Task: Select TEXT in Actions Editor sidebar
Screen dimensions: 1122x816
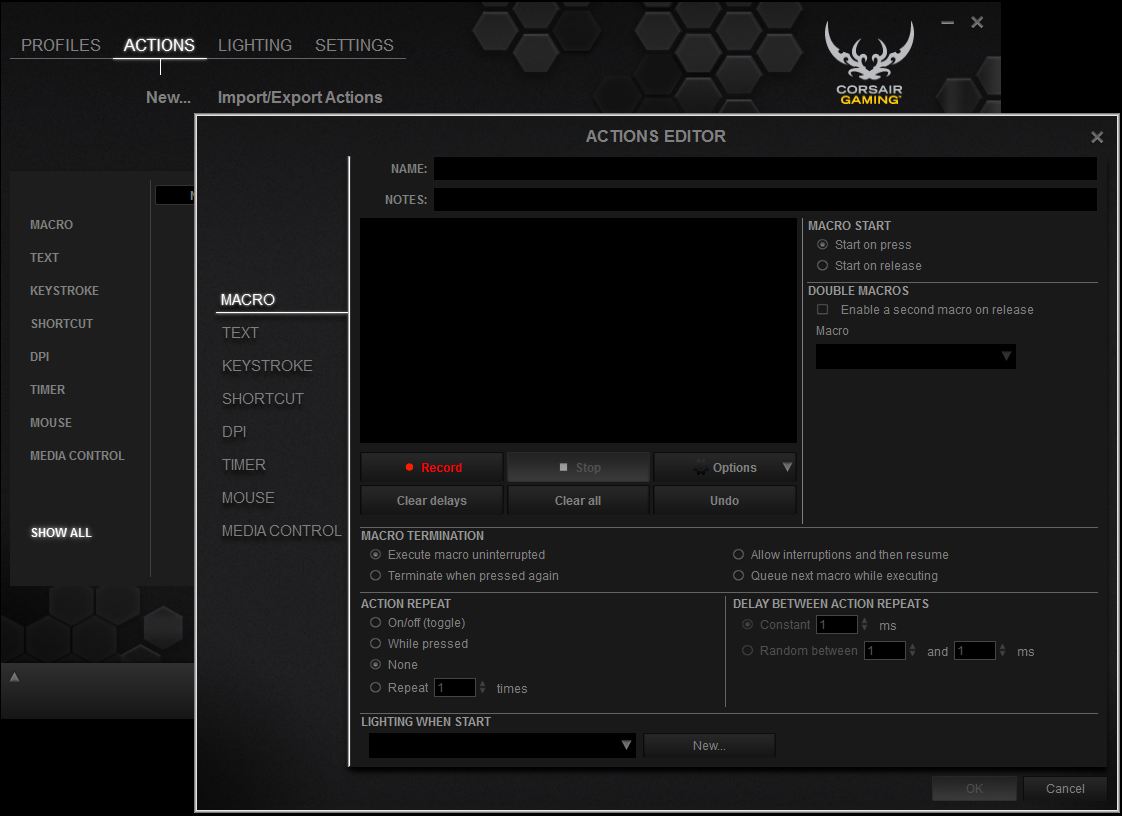Action: pos(240,333)
